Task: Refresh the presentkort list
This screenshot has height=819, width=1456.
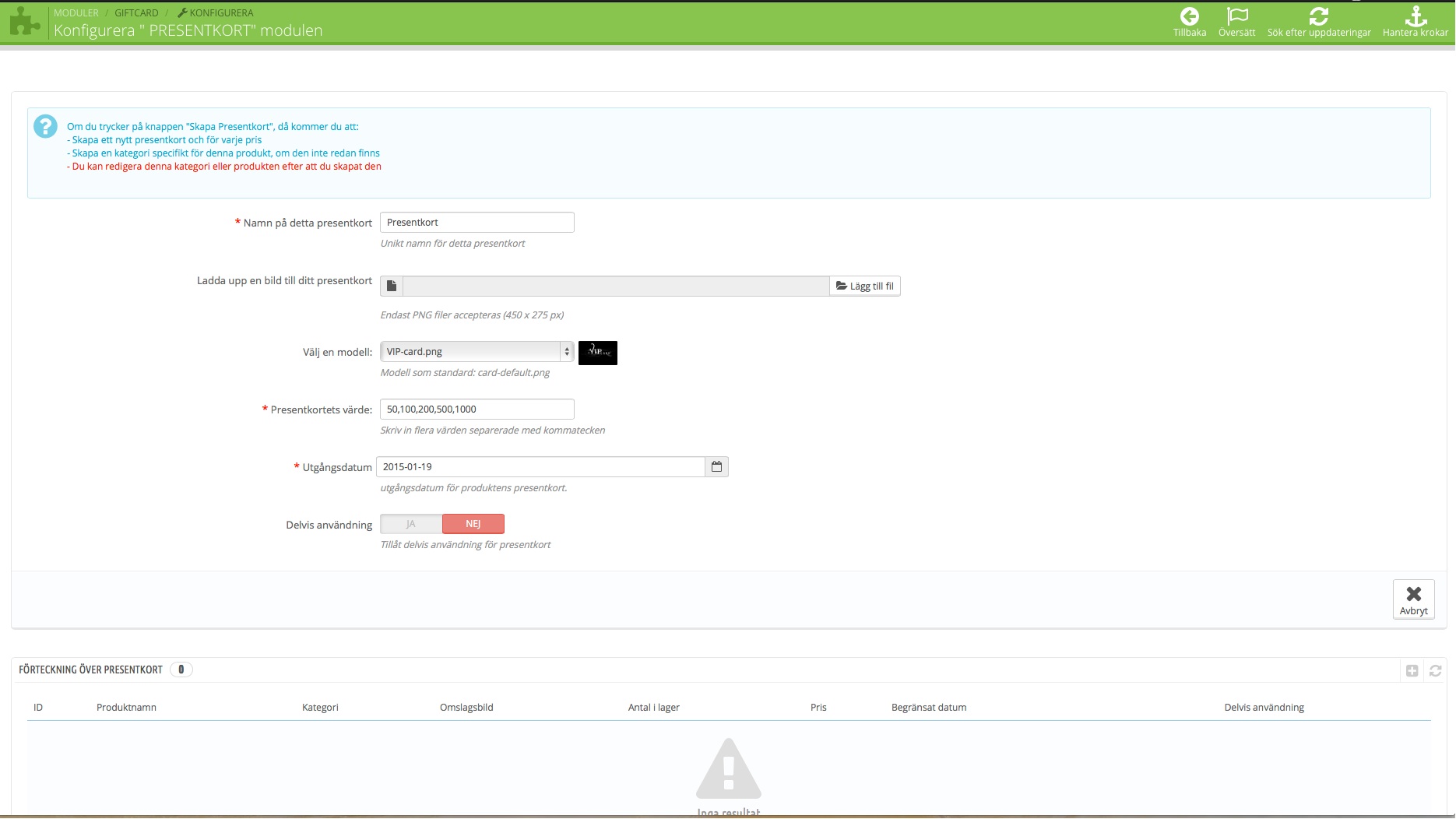Action: [1435, 670]
